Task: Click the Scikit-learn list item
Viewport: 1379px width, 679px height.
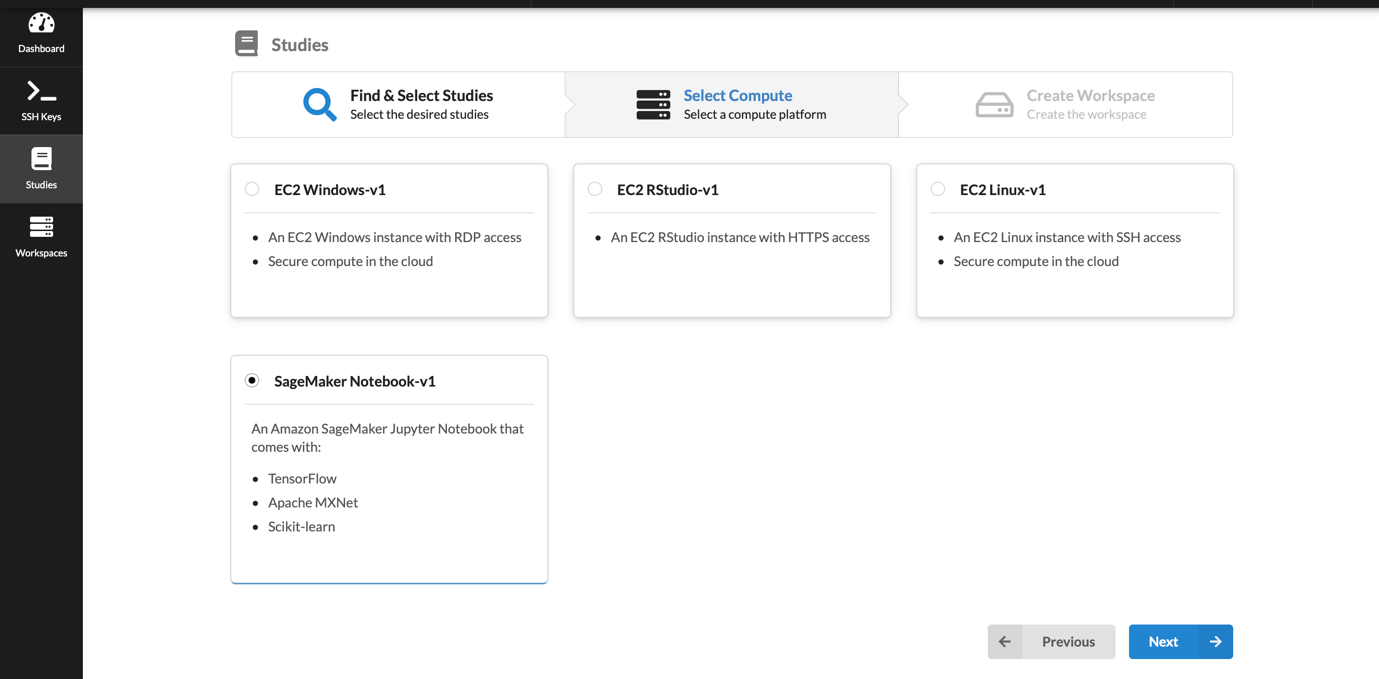Action: [x=301, y=526]
